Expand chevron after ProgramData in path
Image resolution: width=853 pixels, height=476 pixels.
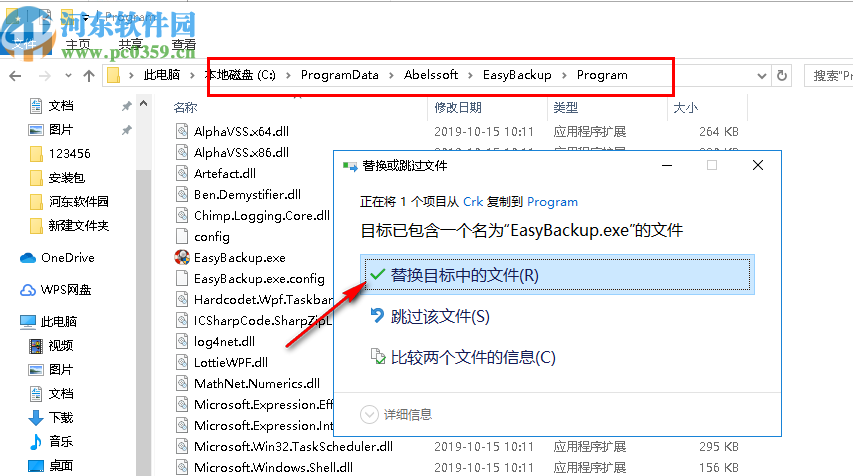pyautogui.click(x=391, y=76)
